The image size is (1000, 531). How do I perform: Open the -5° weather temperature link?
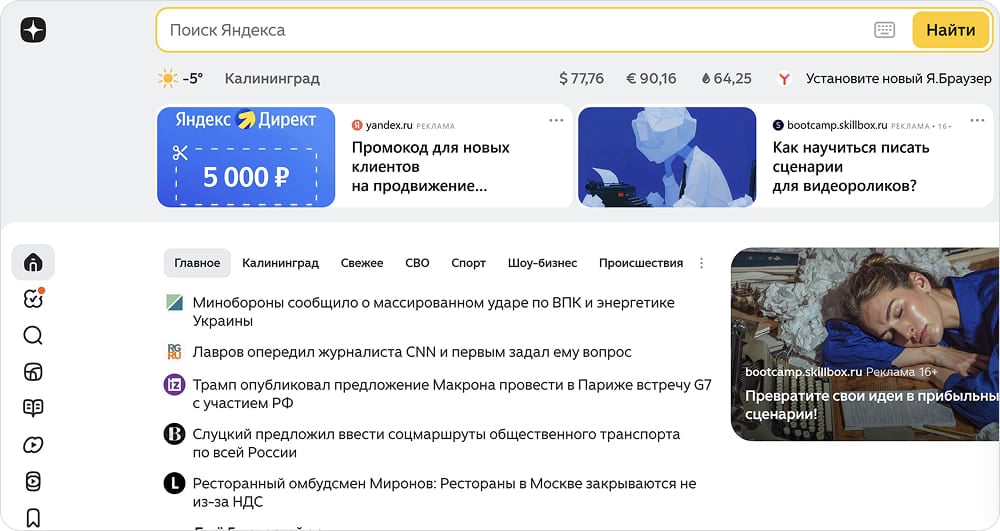(x=193, y=78)
